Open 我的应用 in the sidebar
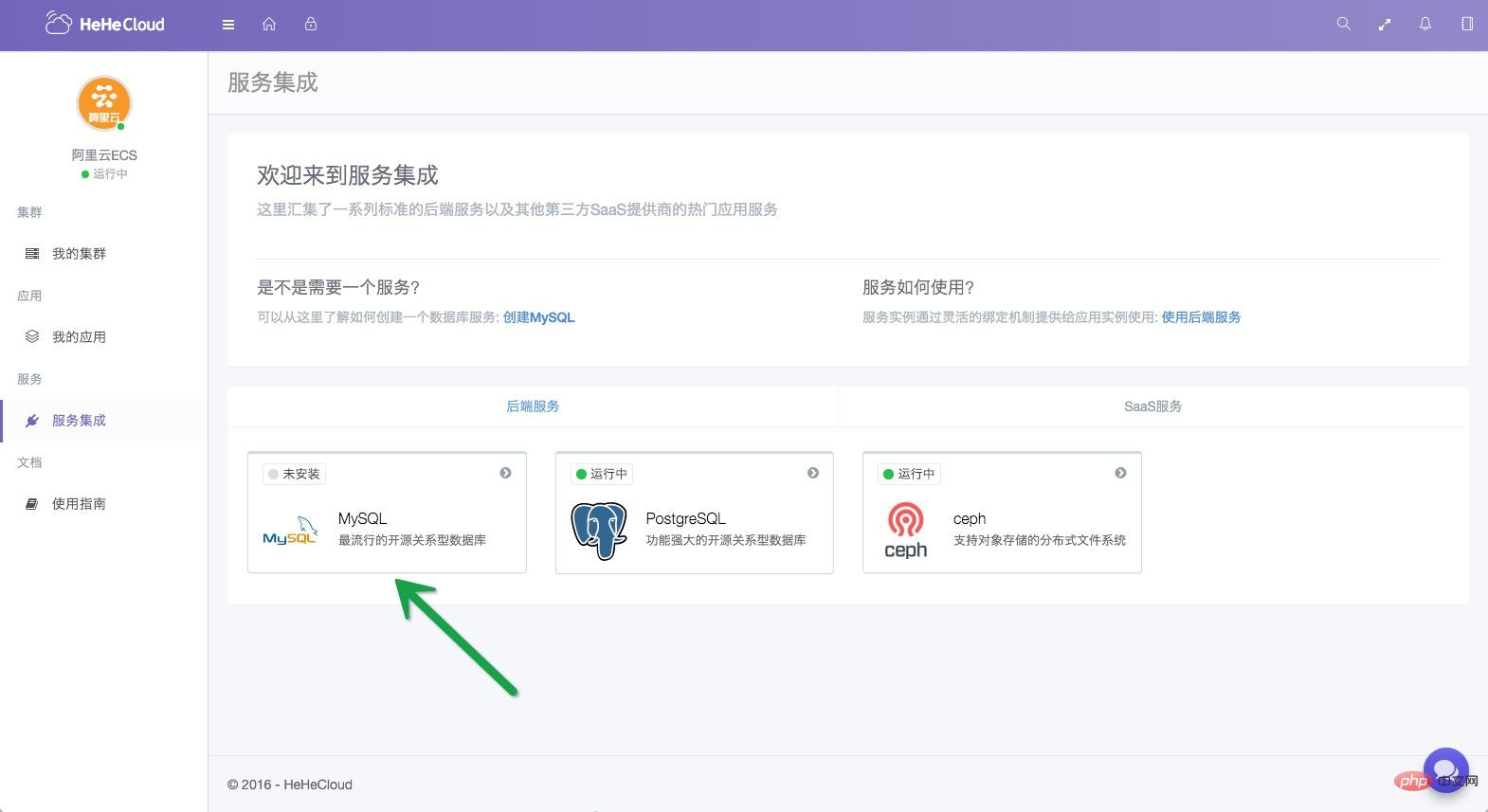1488x812 pixels. click(x=79, y=337)
